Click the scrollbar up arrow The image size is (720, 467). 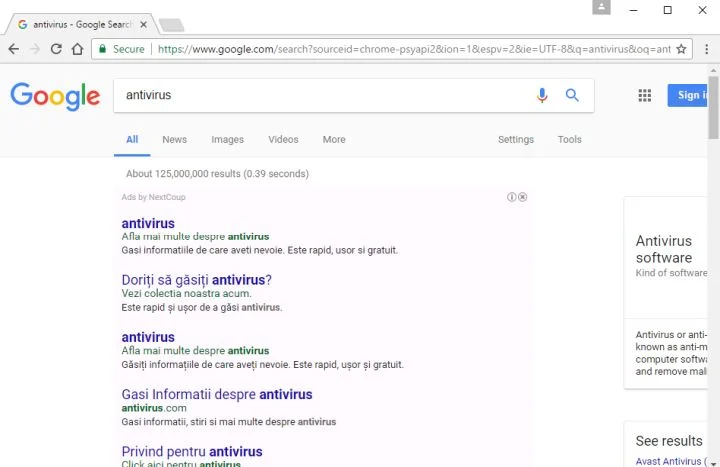[x=713, y=70]
